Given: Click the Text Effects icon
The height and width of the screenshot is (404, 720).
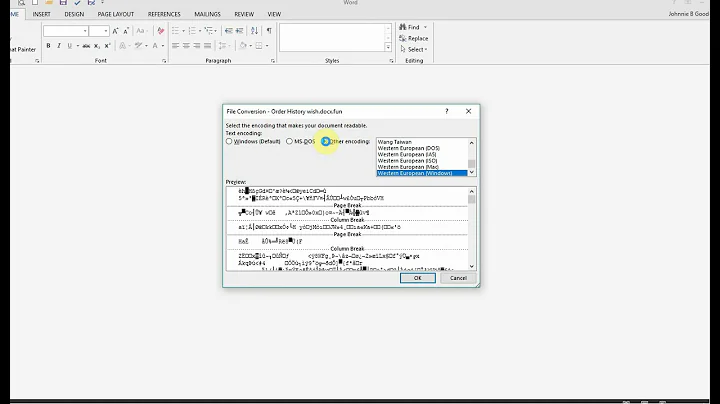Looking at the screenshot, I should (122, 45).
